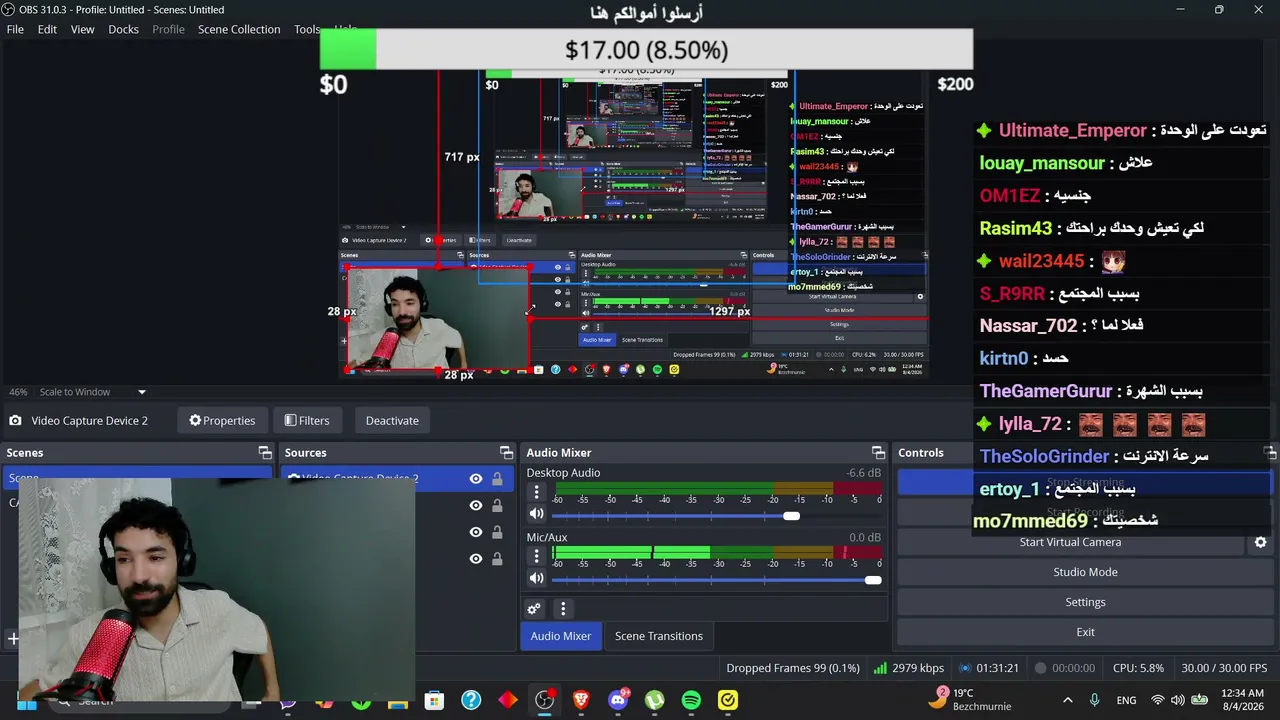Open the Audio Mixer menu below Mic/Aux
This screenshot has height=720, width=1280.
click(x=563, y=608)
